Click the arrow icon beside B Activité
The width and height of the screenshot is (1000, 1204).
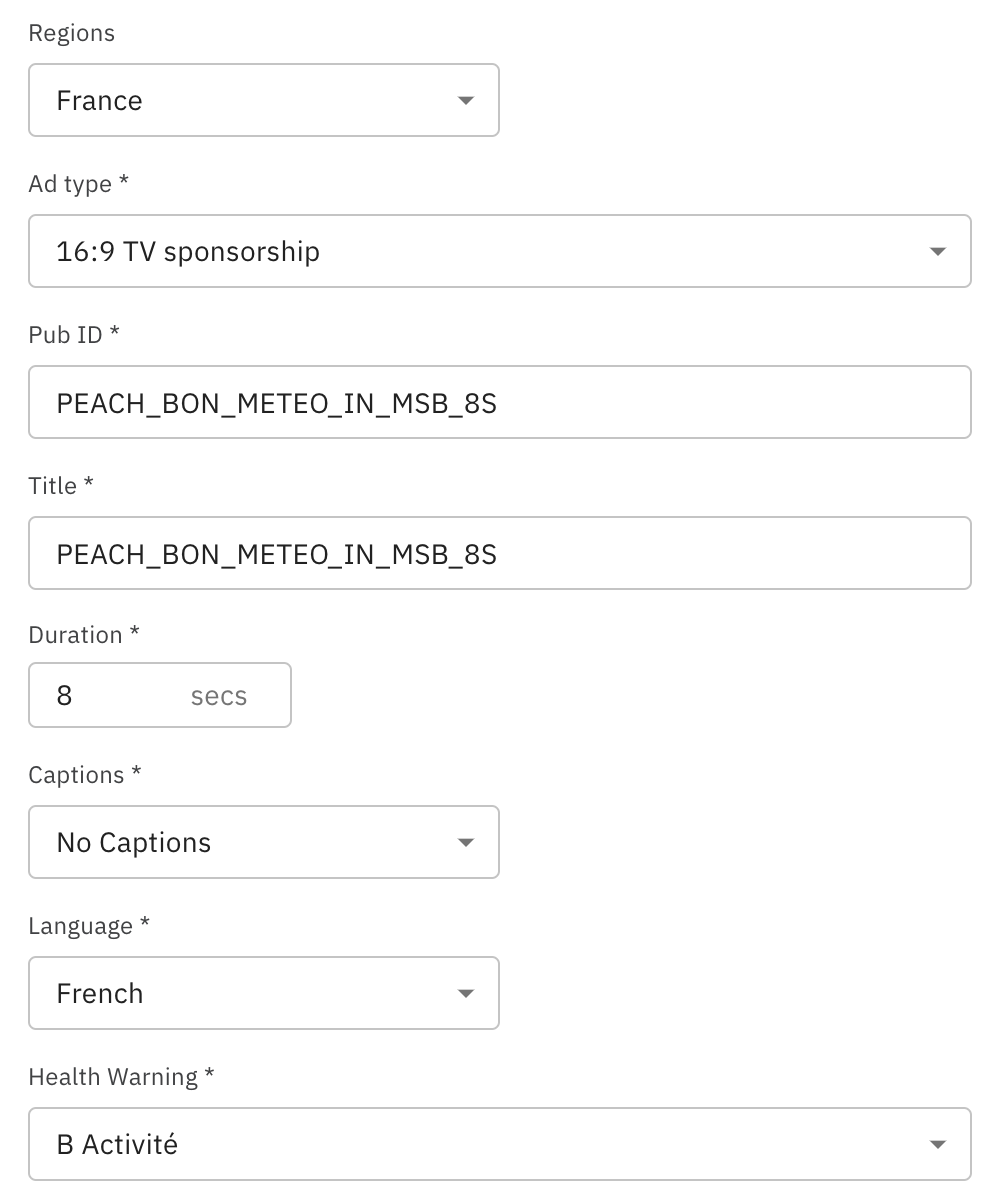tap(937, 1145)
